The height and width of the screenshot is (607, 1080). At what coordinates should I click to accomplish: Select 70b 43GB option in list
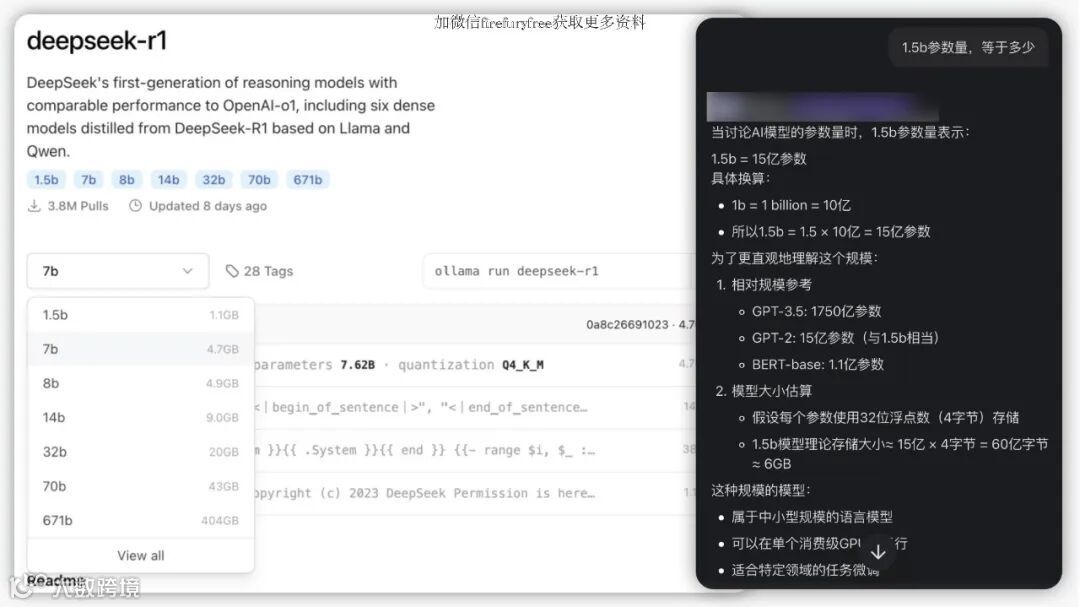pos(141,486)
